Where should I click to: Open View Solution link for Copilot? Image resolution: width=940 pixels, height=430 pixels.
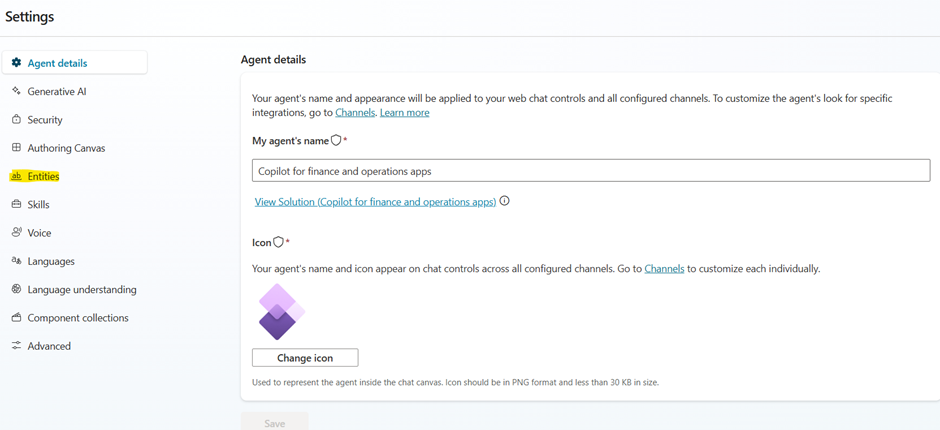pos(375,202)
